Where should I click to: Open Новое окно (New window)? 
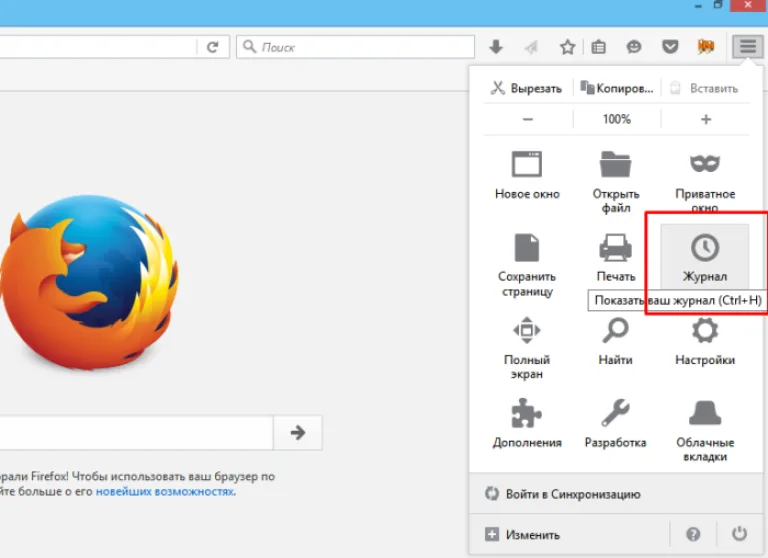coord(527,175)
